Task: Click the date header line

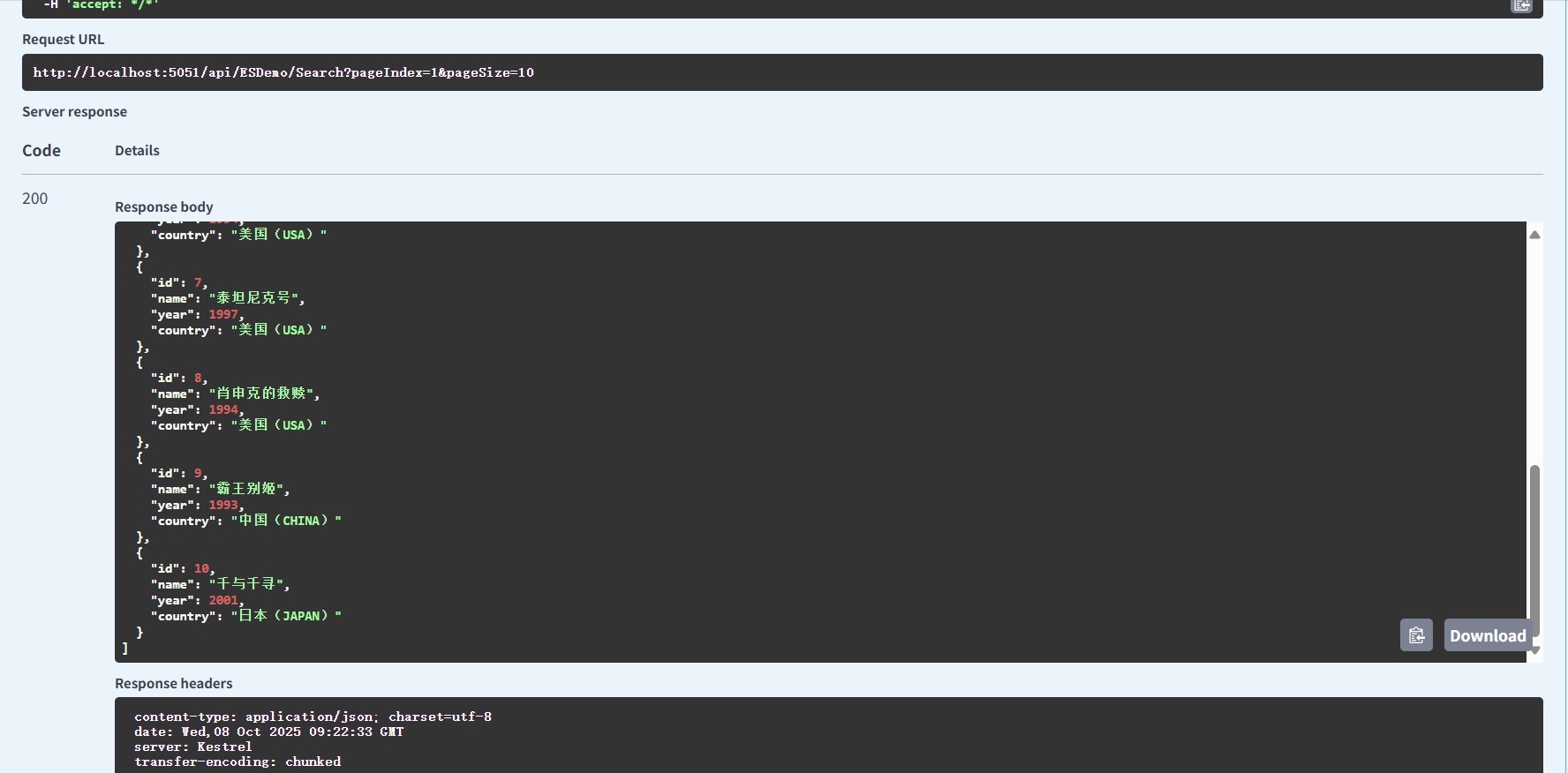Action: 269,732
